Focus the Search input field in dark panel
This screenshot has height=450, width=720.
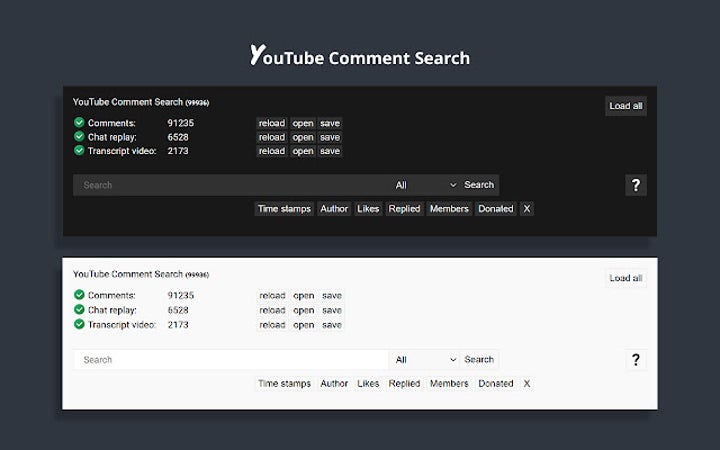point(230,185)
